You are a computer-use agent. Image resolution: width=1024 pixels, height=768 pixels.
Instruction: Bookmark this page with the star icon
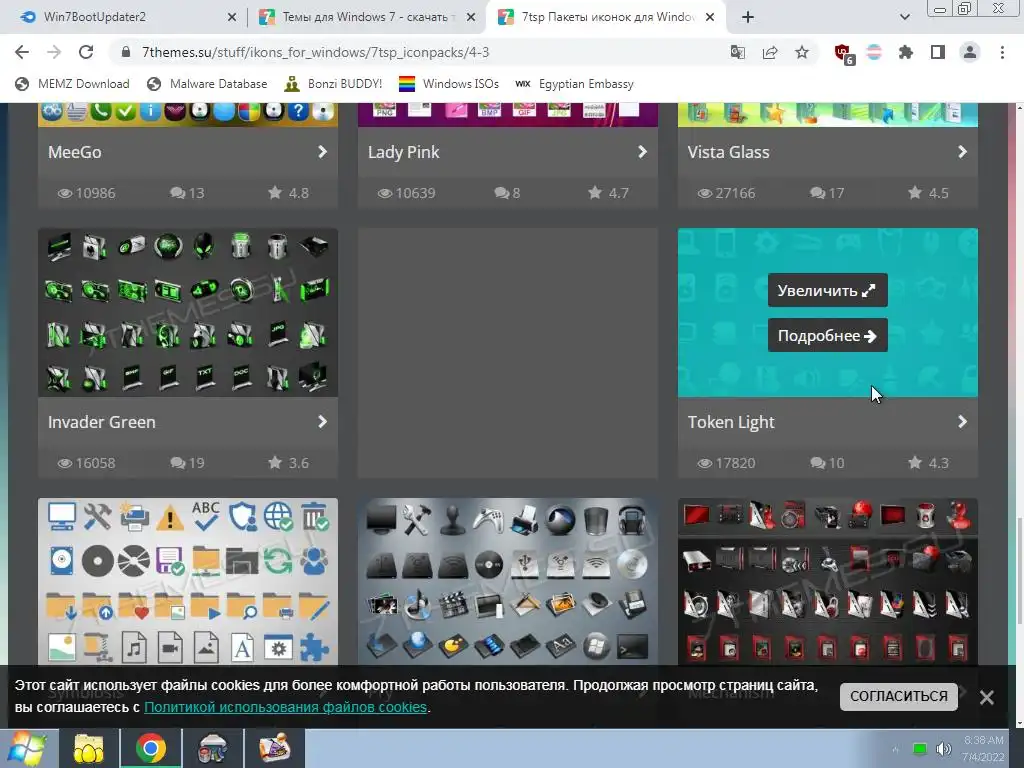coord(802,52)
